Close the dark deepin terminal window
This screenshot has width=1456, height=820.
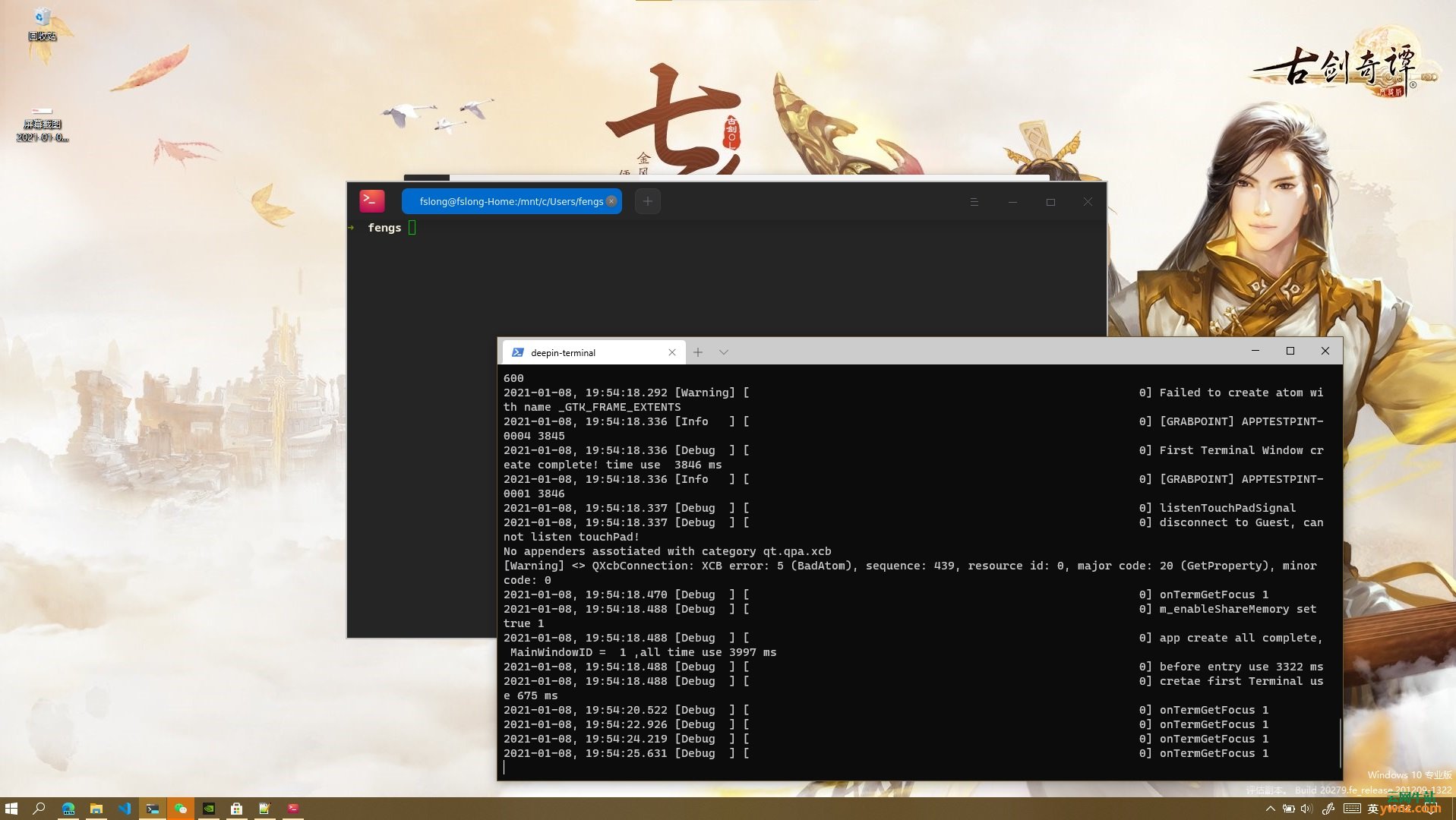(1088, 202)
